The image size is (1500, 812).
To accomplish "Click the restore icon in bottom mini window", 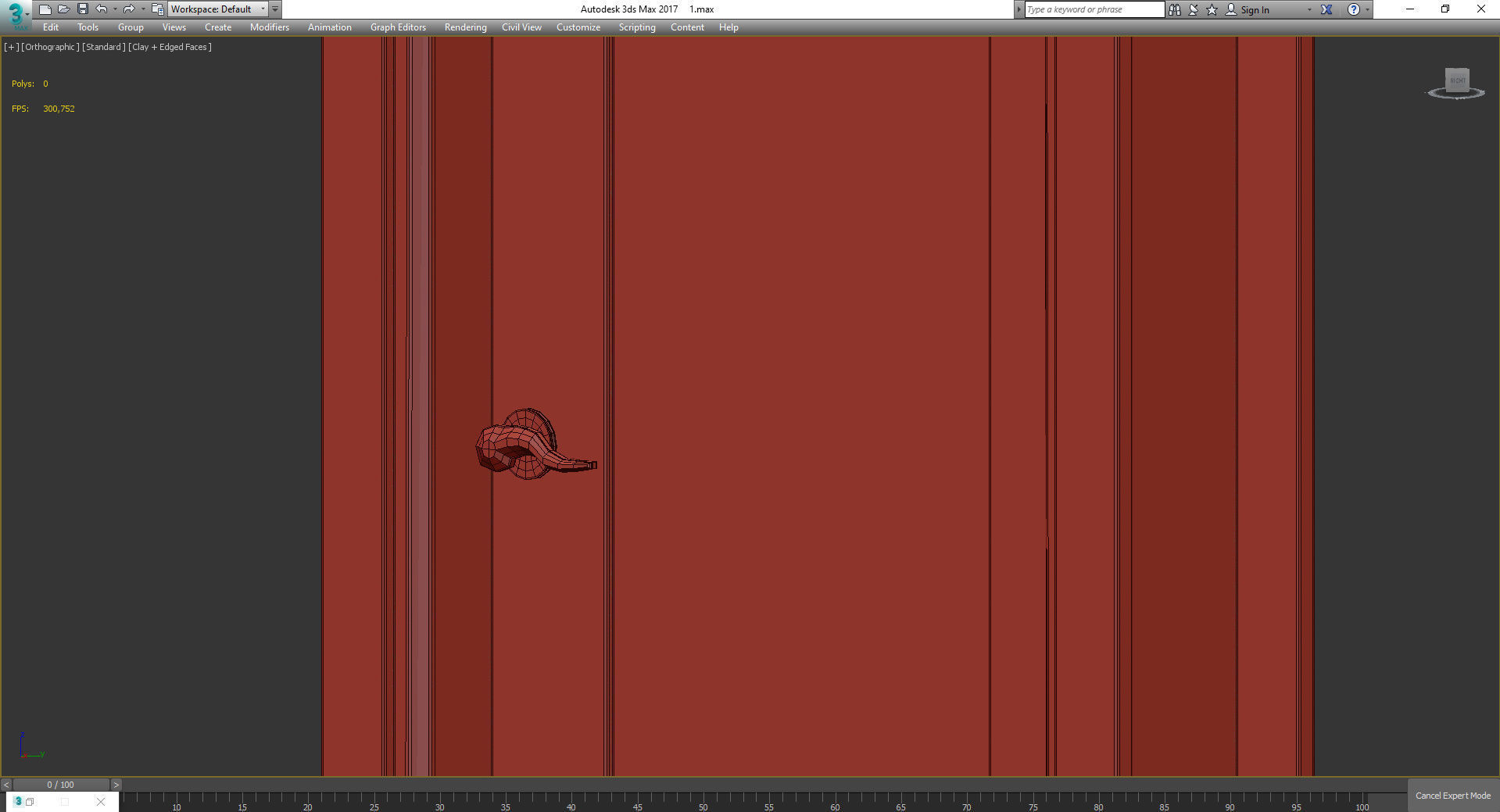I will tap(30, 802).
